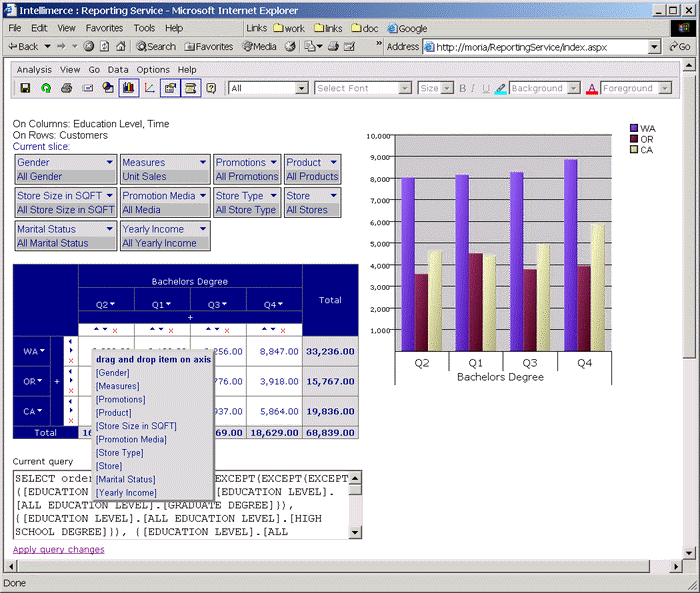Expand the Gender slicer dropdown
700x593 pixels.
coord(109,162)
